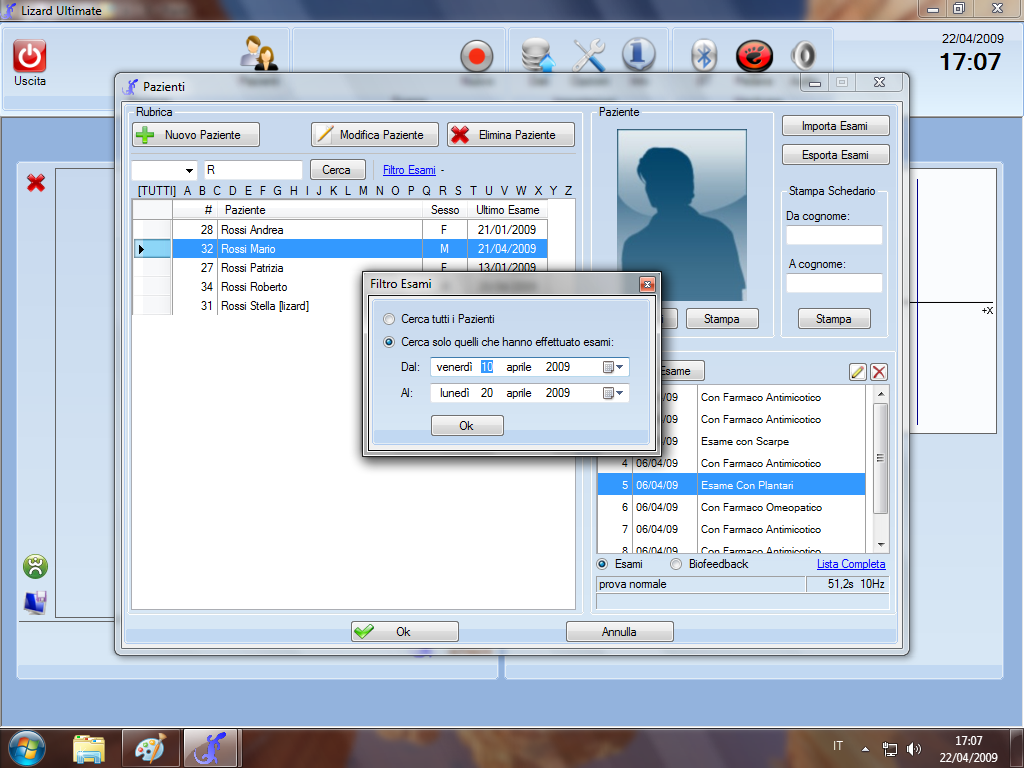Image resolution: width=1024 pixels, height=768 pixels.
Task: Select 'Cerca tutti i Pazienti' radio button
Action: pyautogui.click(x=389, y=319)
